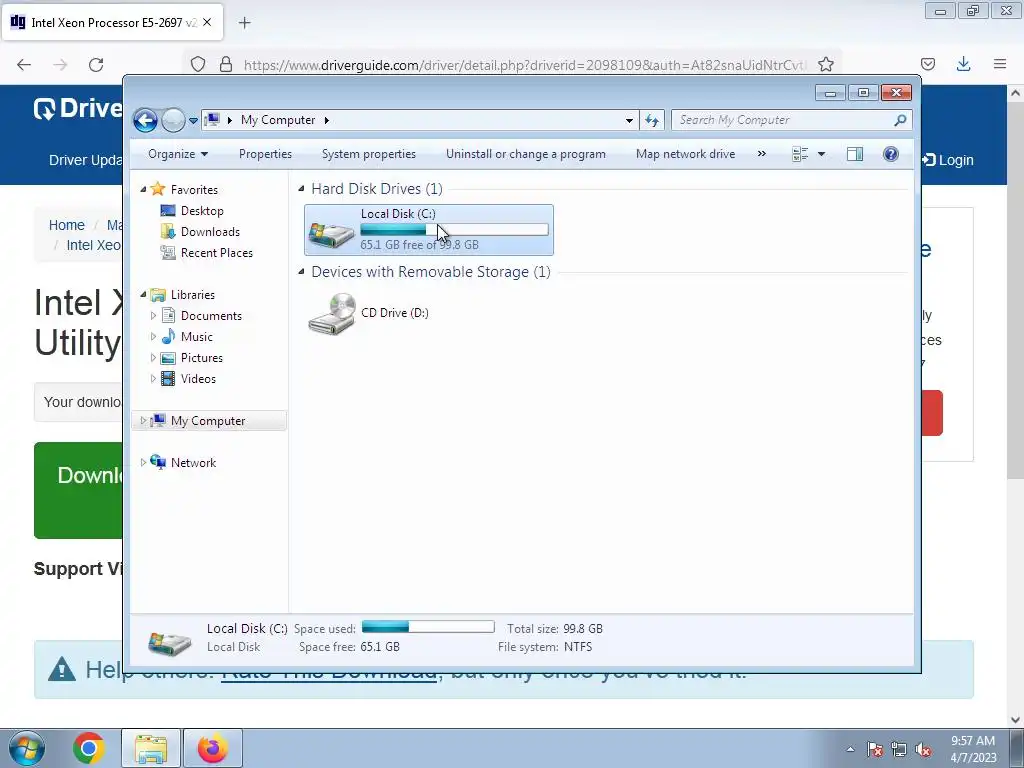This screenshot has width=1024, height=768.
Task: Open Recent Places in navigation pane
Action: [217, 253]
